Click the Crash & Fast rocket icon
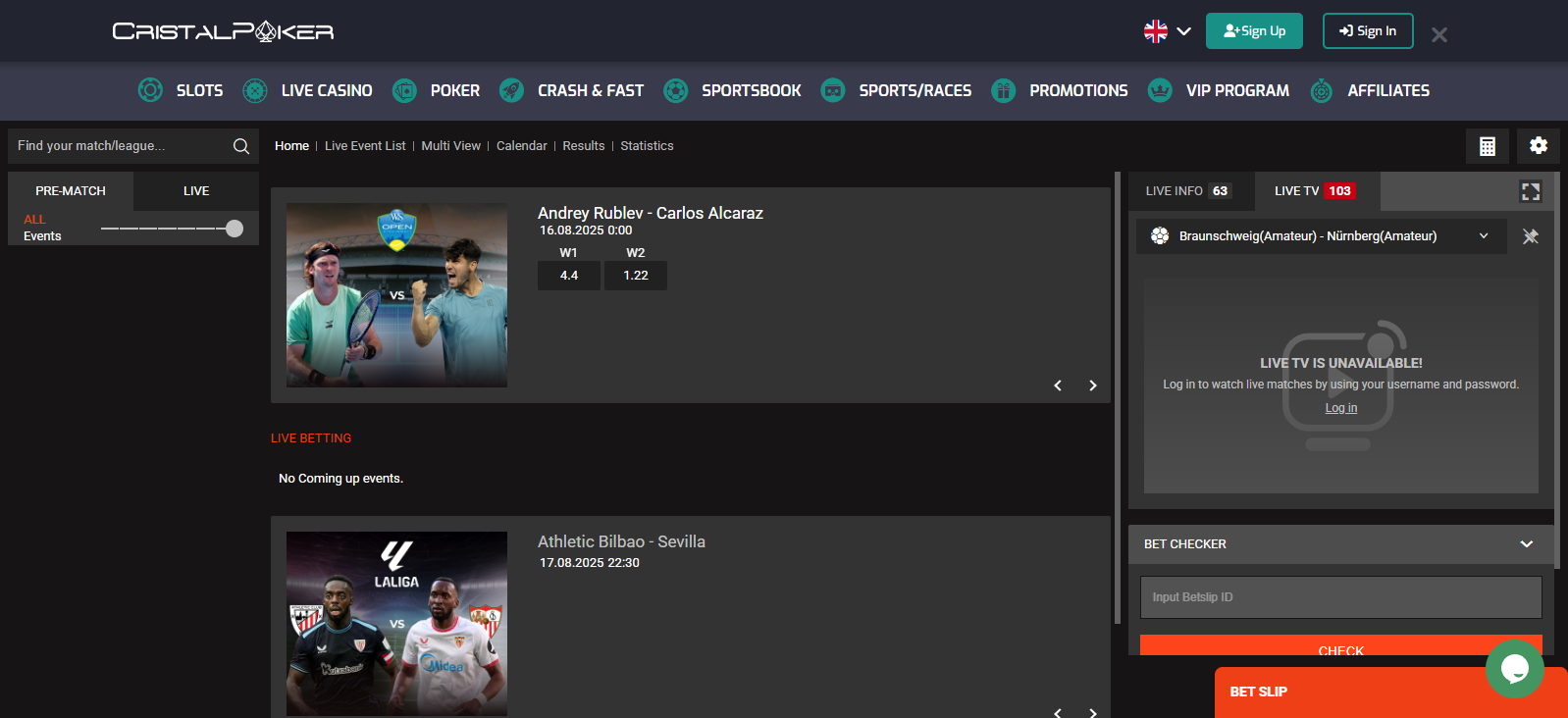The image size is (1568, 718). tap(511, 90)
